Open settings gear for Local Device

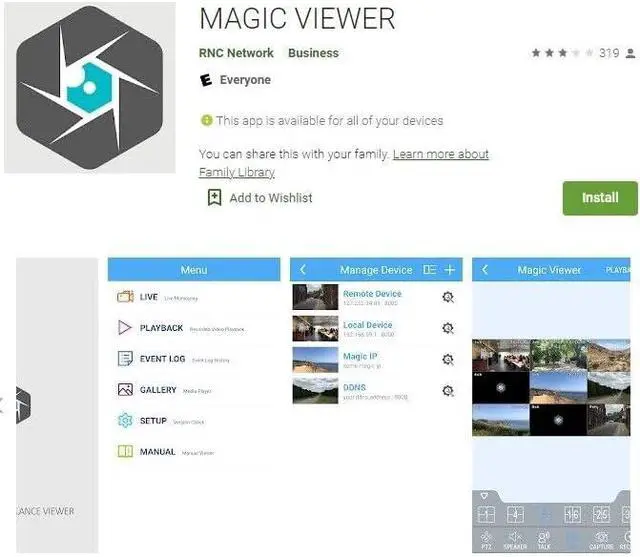click(448, 328)
